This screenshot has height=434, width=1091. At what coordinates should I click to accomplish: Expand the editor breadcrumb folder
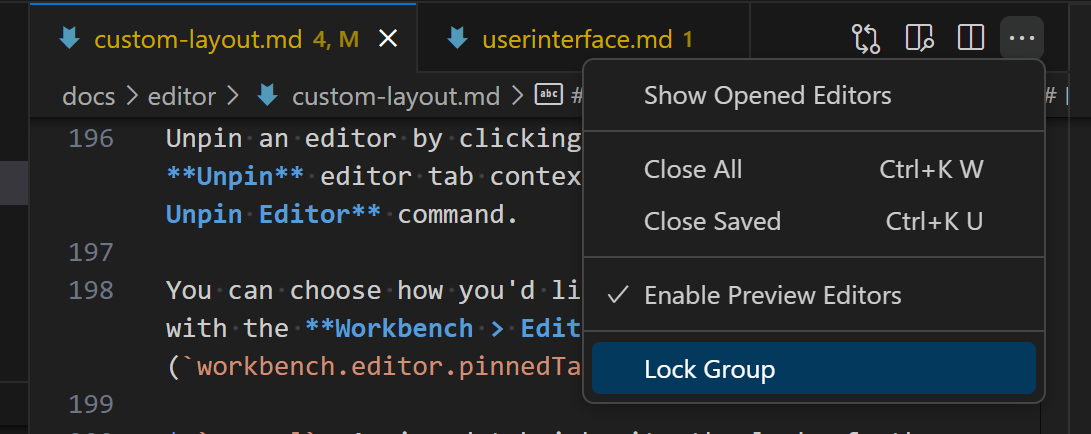(x=181, y=96)
